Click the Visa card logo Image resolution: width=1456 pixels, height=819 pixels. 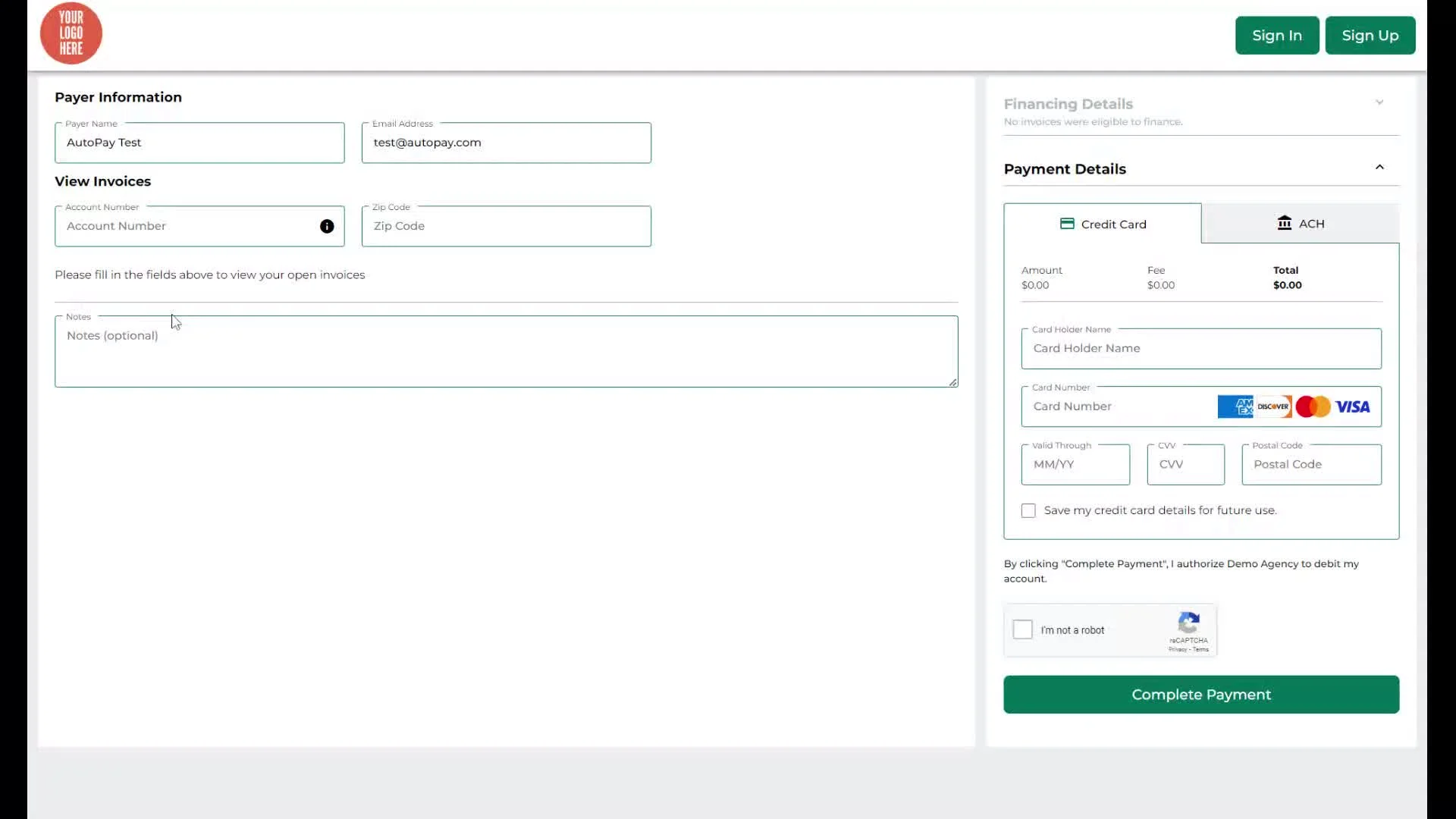click(x=1352, y=407)
